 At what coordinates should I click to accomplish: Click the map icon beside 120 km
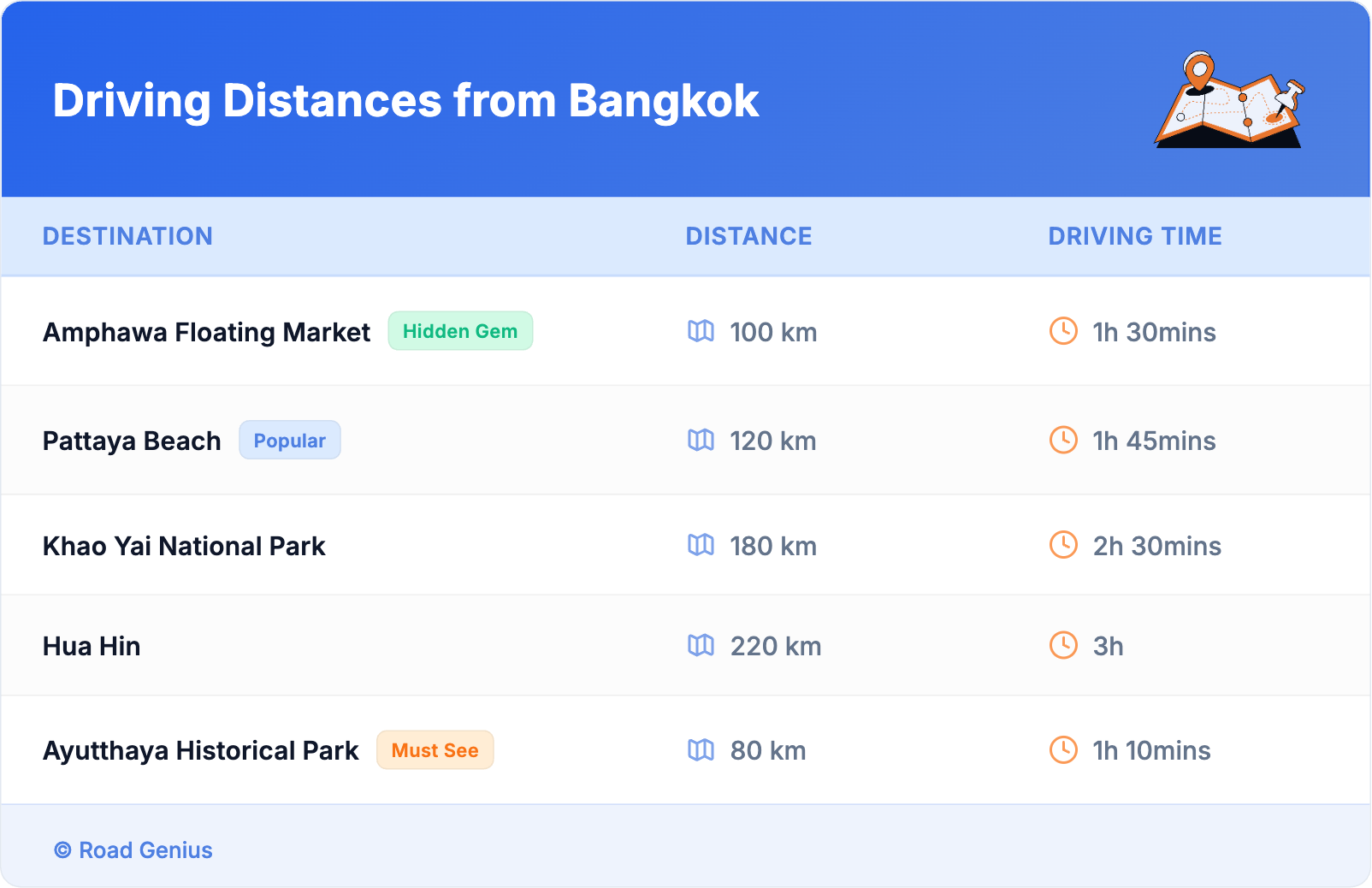point(701,441)
